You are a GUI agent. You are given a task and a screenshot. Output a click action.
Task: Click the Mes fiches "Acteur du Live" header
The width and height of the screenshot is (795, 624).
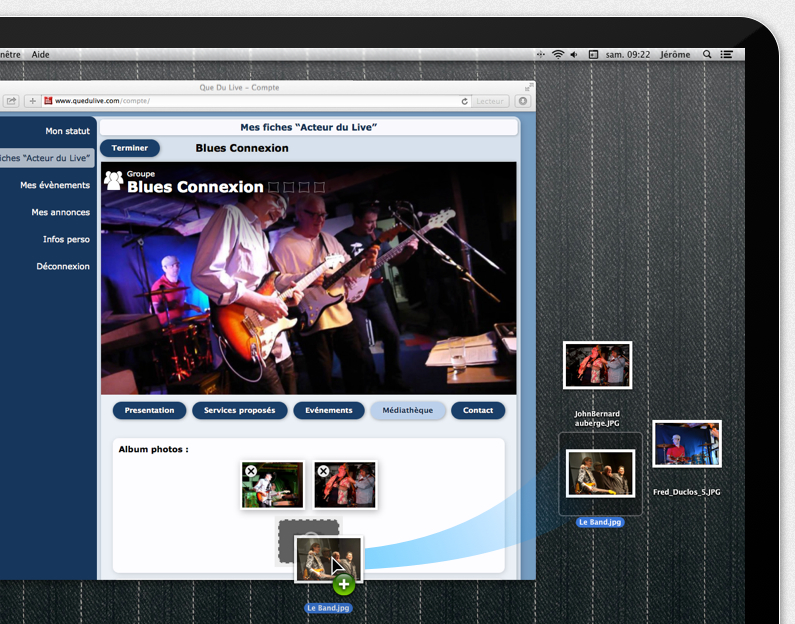click(x=308, y=127)
